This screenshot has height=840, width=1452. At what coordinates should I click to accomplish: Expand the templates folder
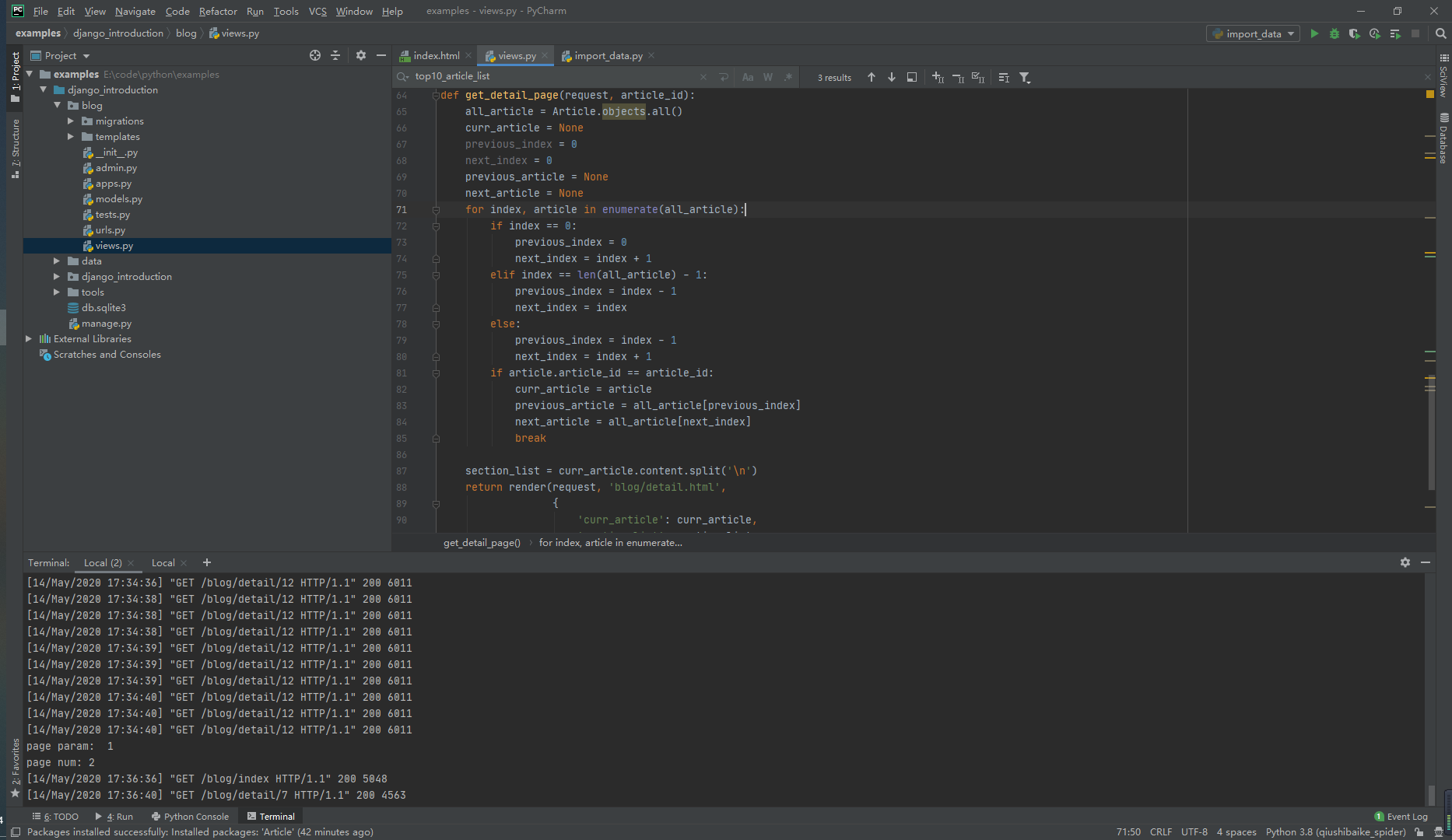click(x=71, y=136)
